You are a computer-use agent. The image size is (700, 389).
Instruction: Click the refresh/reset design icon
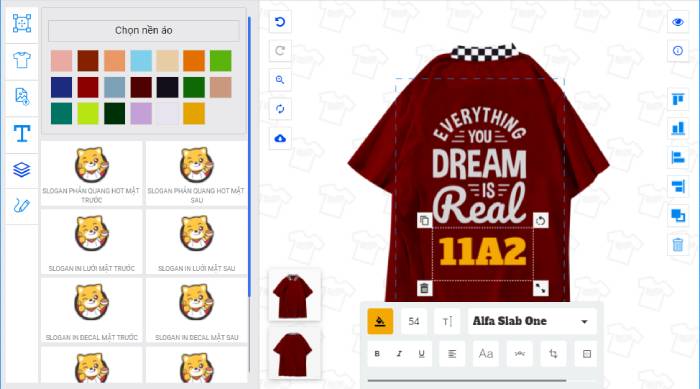280,109
